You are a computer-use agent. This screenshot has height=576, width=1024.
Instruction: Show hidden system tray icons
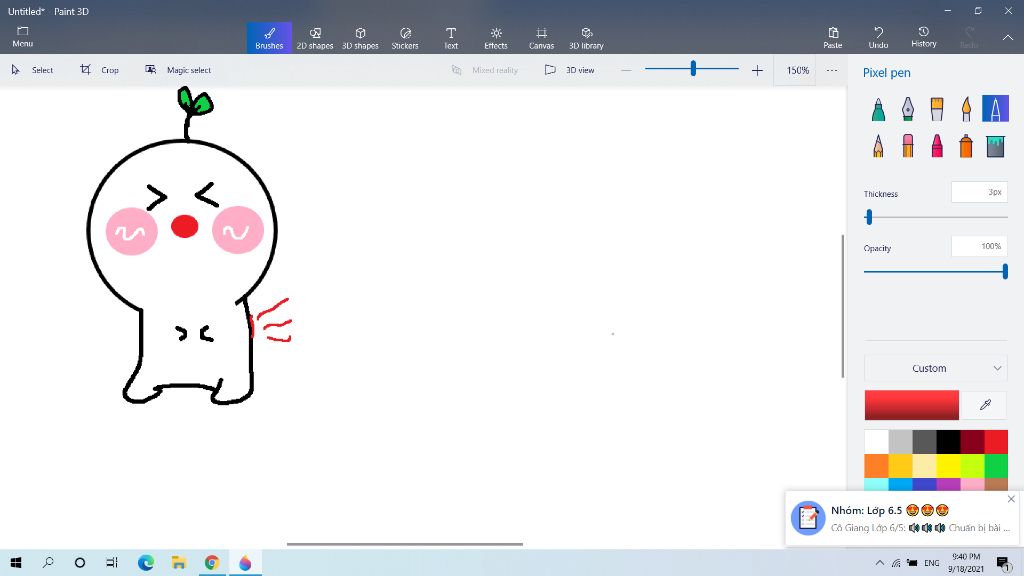(880, 562)
